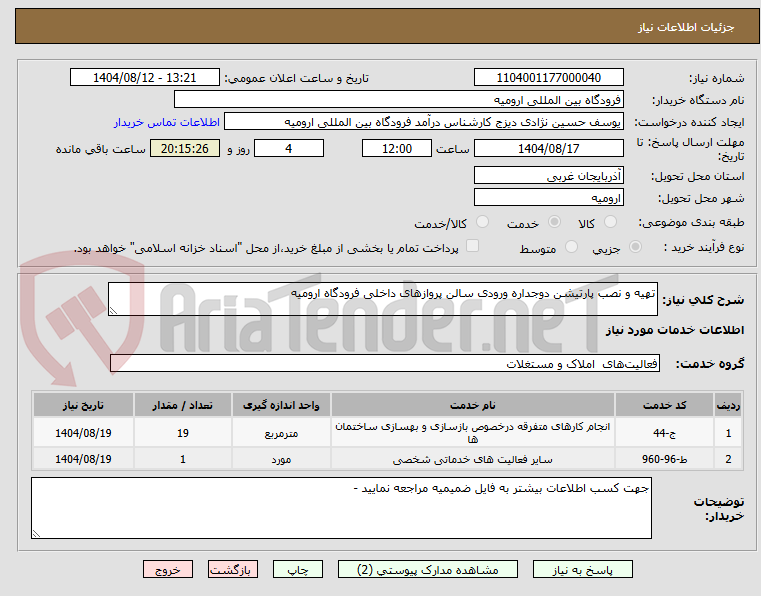Click the remaining time field 20:15:26
Viewport: 761px width, 596px height.
[185, 149]
